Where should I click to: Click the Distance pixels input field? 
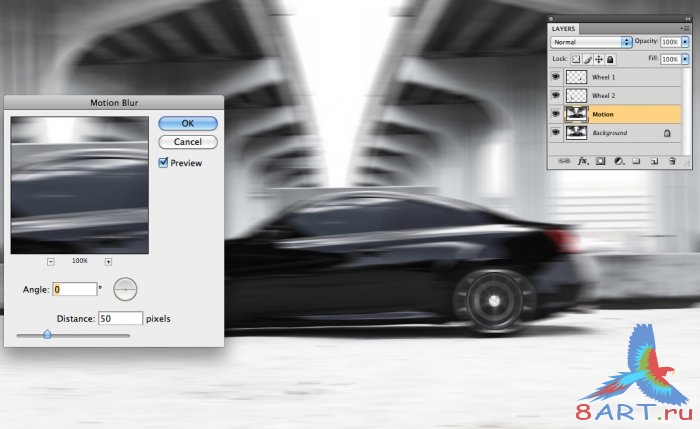pos(120,318)
